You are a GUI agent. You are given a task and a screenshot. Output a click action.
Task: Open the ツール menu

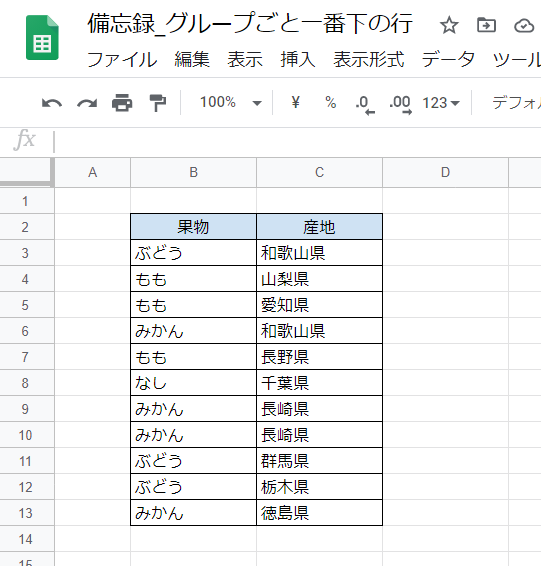tap(516, 60)
